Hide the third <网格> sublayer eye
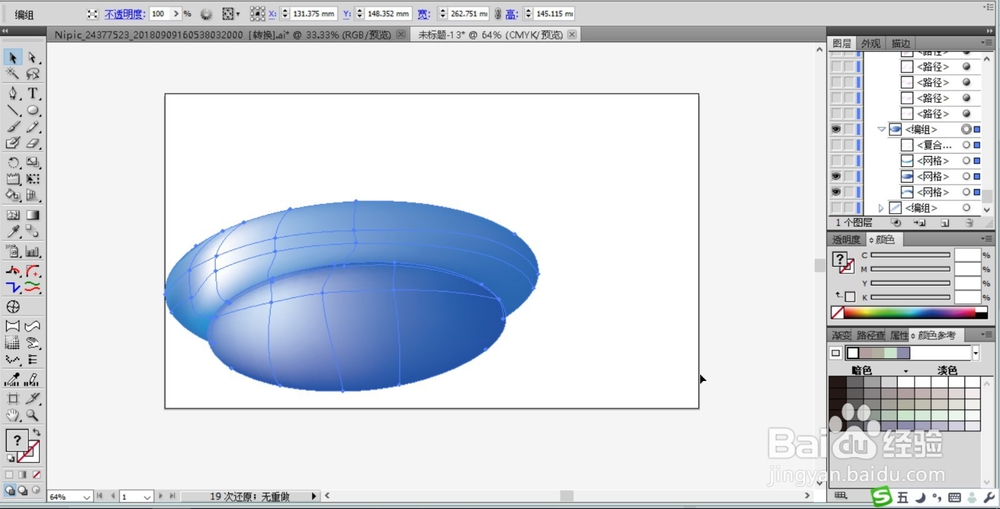 pos(836,192)
